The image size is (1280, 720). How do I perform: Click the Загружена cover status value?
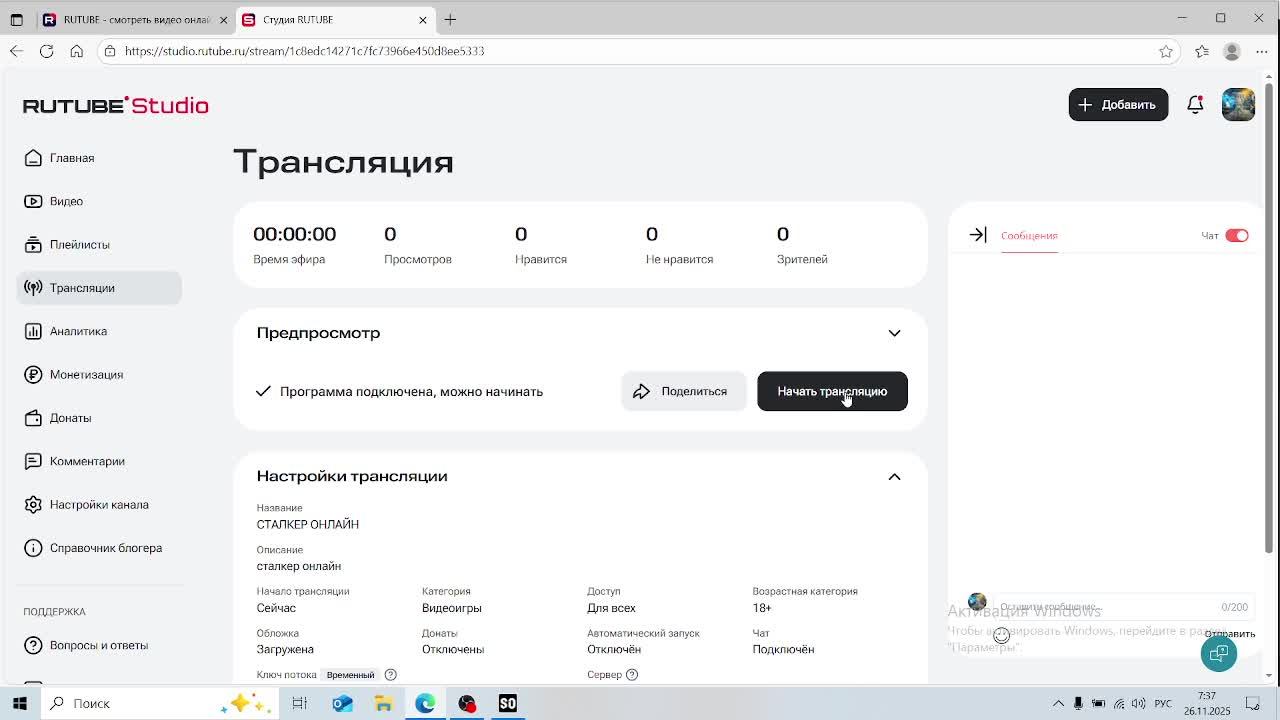click(285, 649)
